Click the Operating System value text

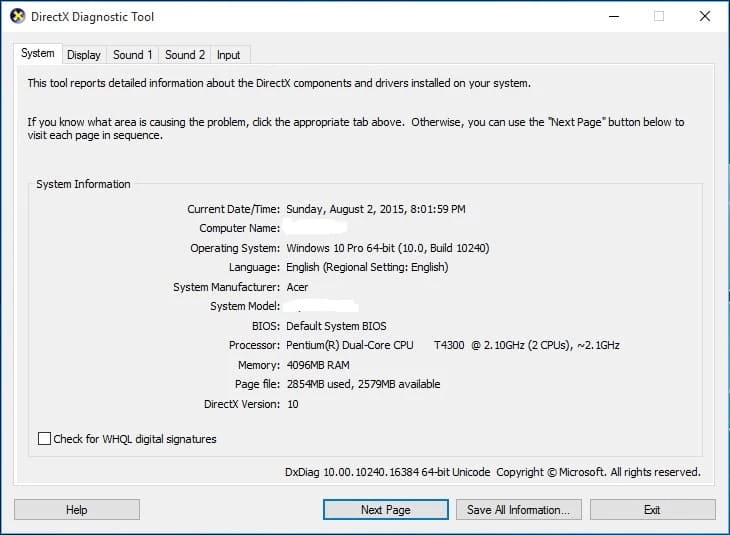tap(387, 248)
